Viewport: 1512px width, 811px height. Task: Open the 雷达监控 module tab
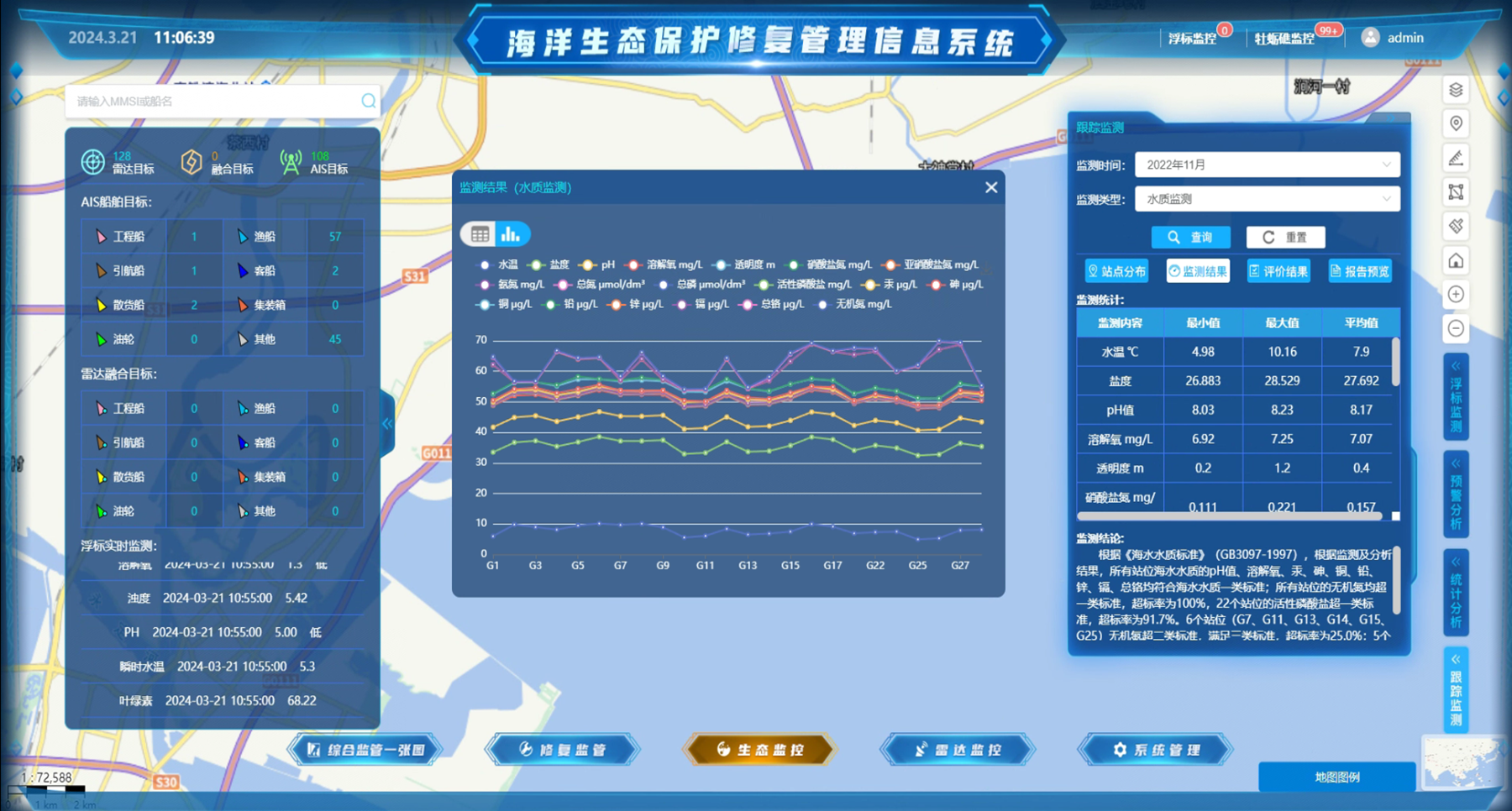[x=958, y=750]
